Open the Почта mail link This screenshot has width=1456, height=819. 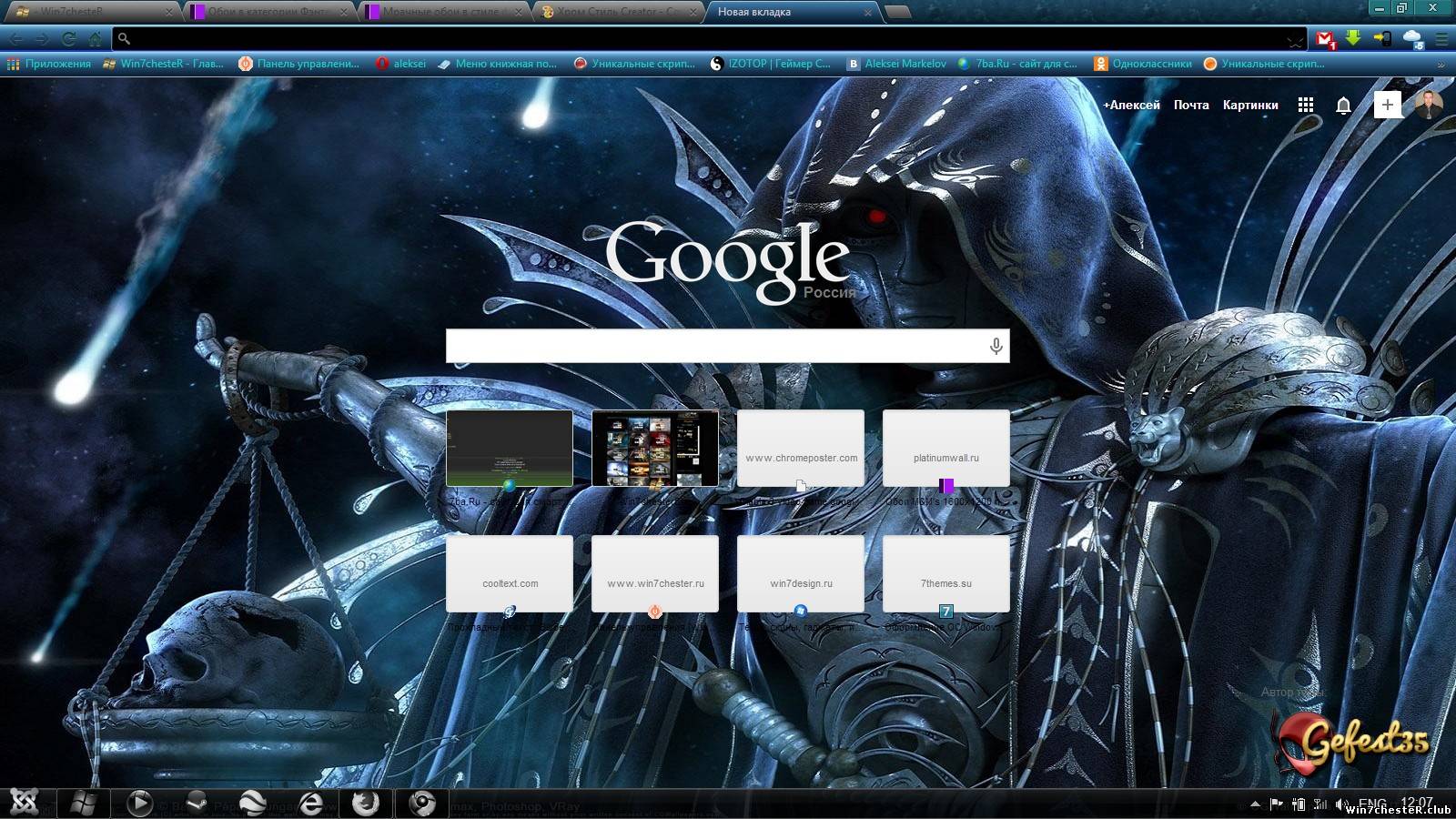tap(1191, 105)
